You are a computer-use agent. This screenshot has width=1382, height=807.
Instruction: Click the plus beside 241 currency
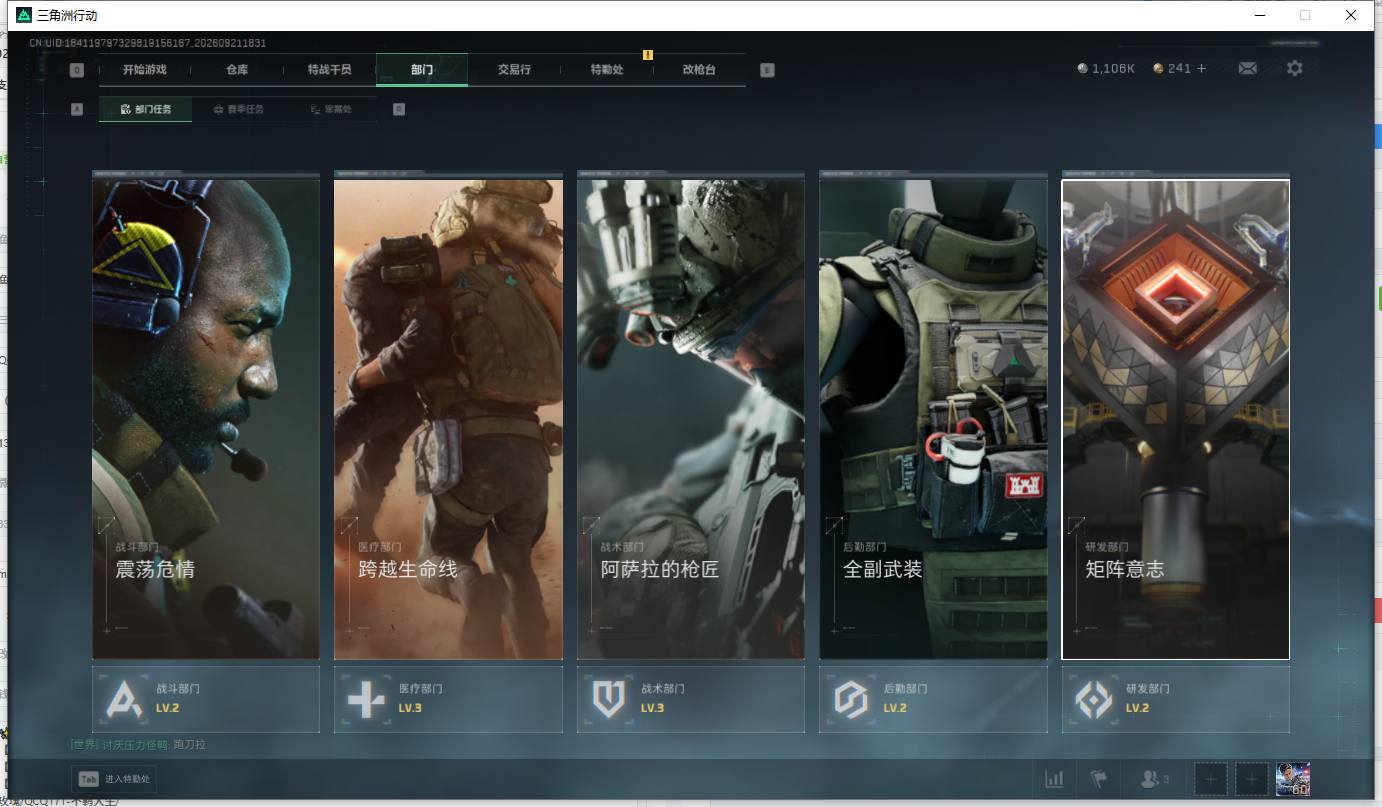pyautogui.click(x=1201, y=68)
